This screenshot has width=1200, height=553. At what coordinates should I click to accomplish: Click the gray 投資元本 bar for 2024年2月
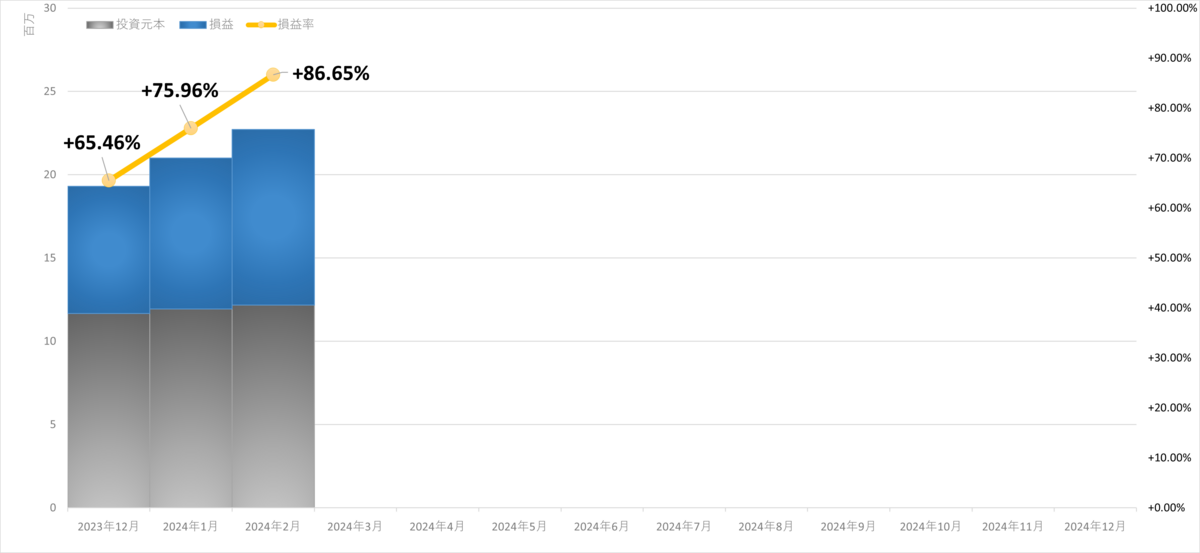point(273,406)
